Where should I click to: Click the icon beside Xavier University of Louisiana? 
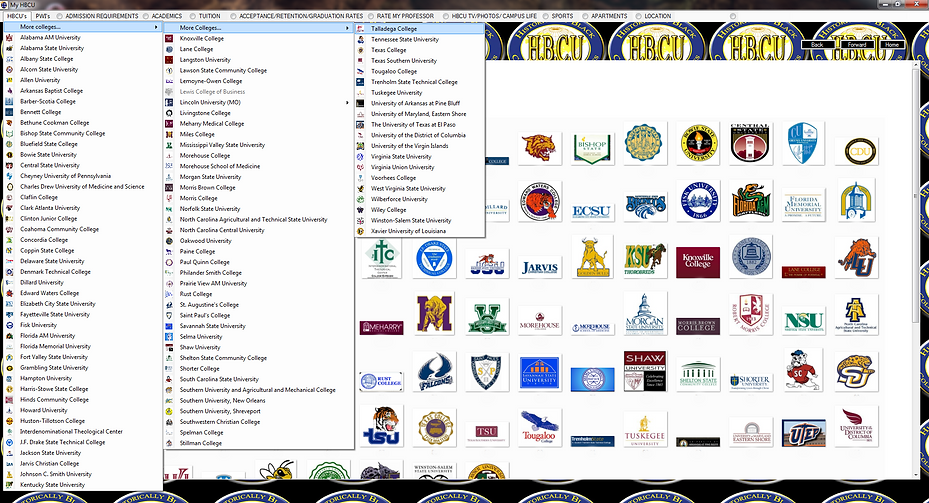pyautogui.click(x=360, y=231)
